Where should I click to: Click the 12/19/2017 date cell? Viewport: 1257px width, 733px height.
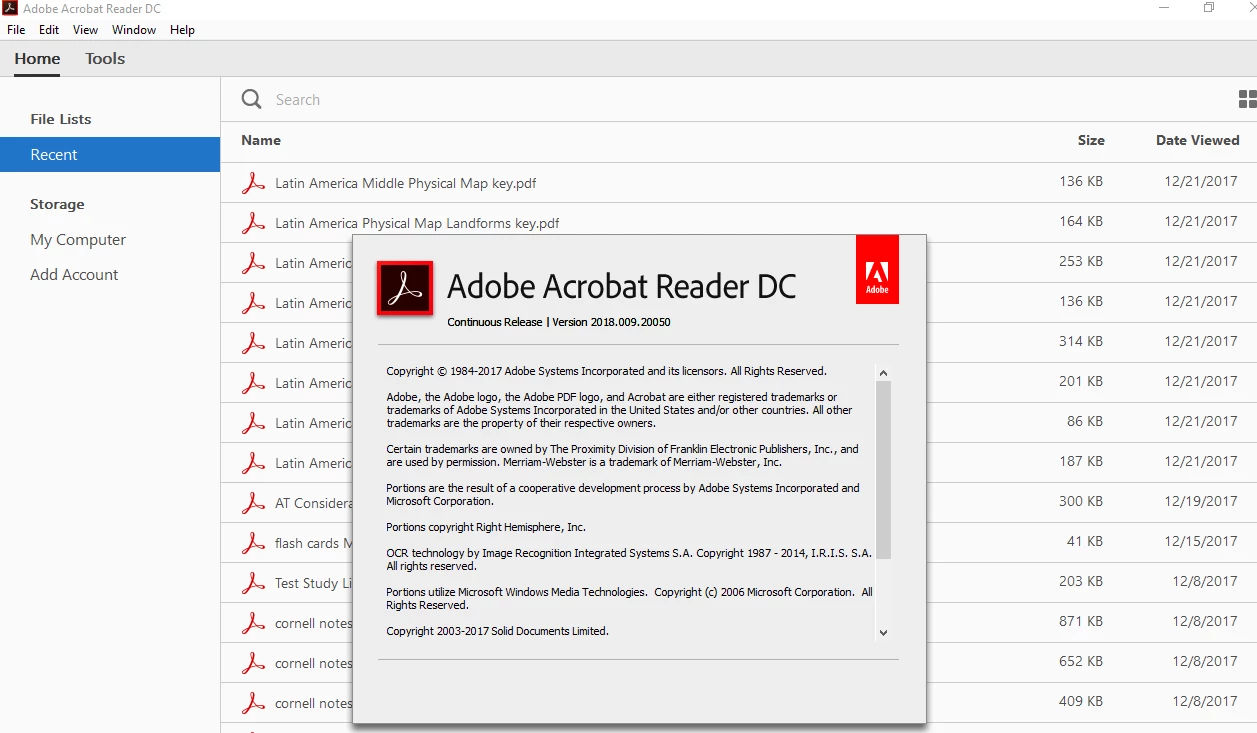point(1201,501)
